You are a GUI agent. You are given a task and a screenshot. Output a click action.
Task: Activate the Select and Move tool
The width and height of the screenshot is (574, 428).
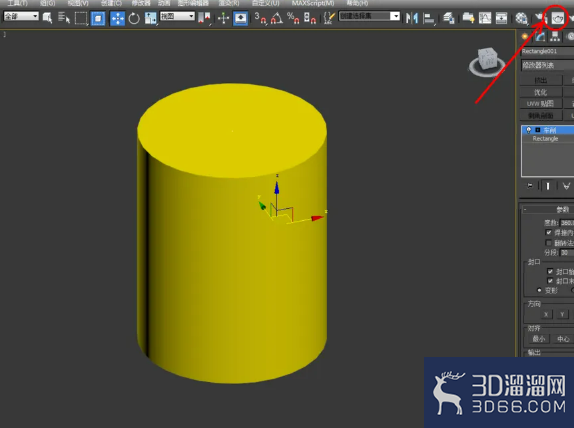click(x=117, y=18)
